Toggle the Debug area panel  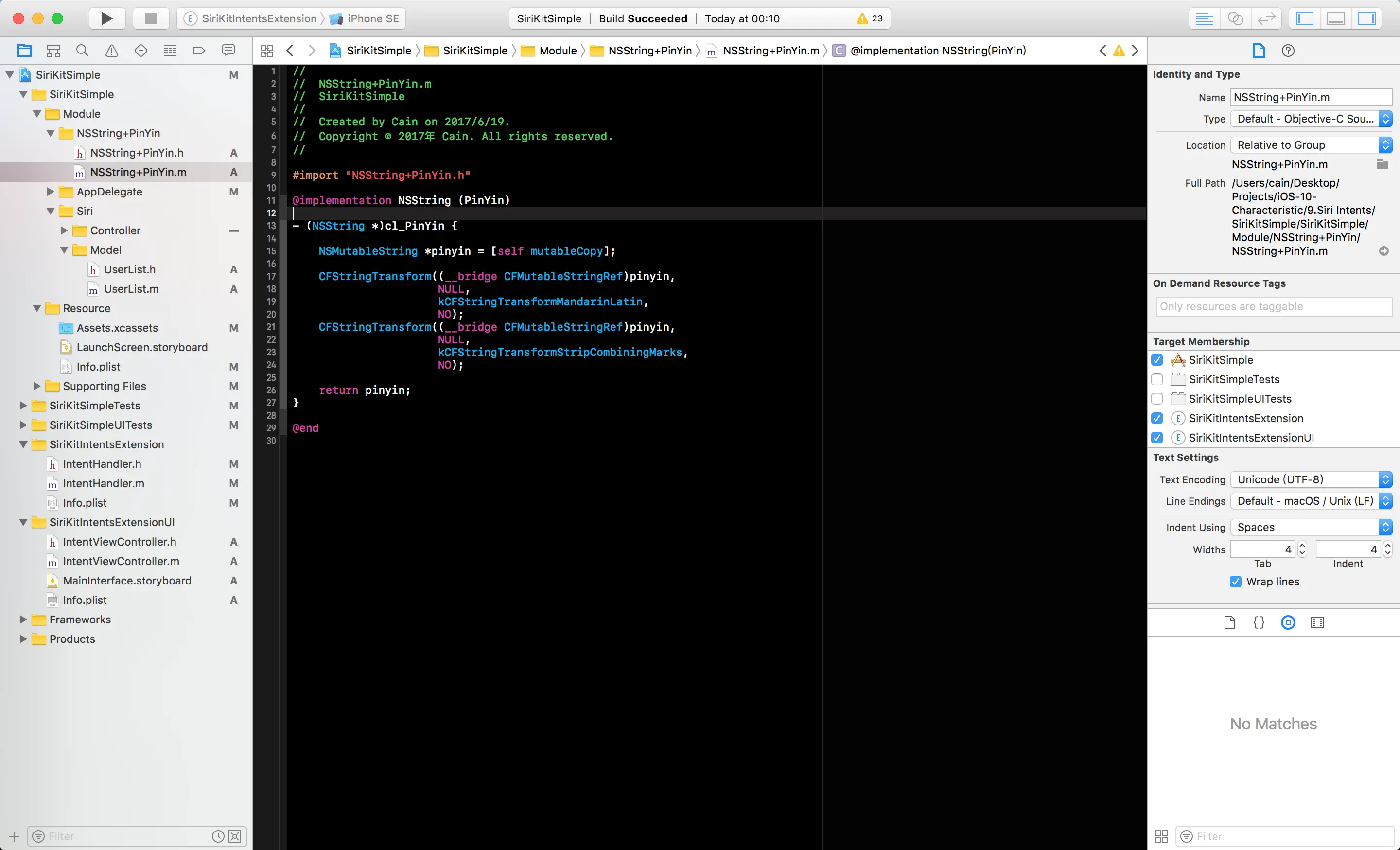click(x=1335, y=18)
